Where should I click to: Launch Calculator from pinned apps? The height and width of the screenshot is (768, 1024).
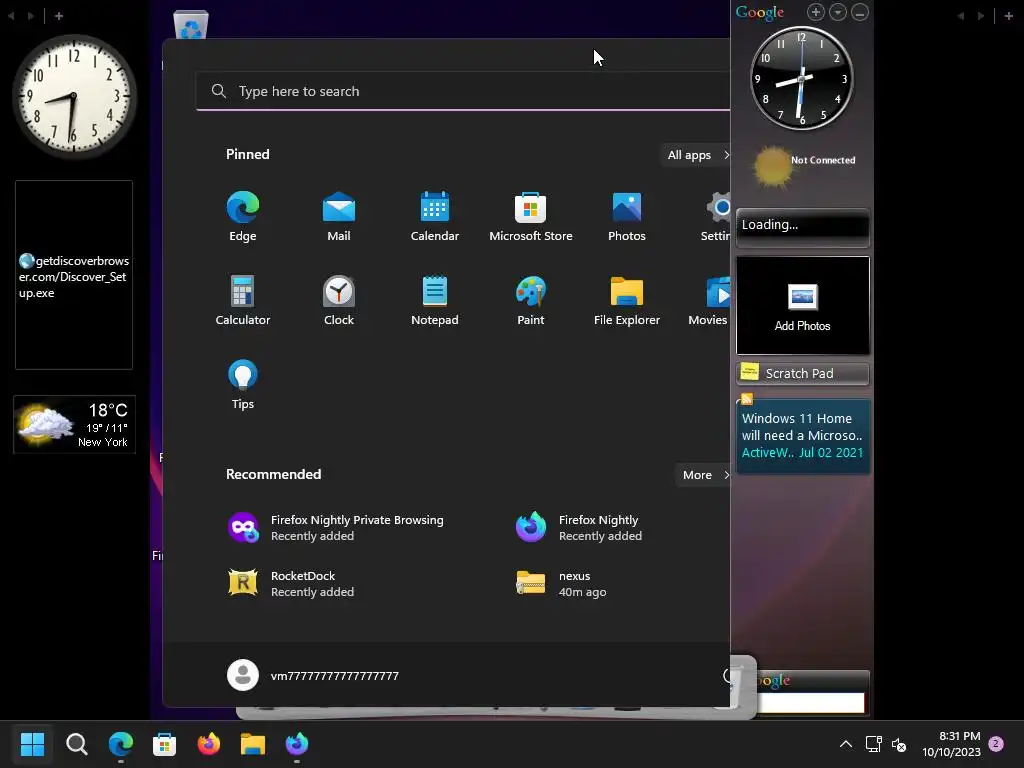click(243, 300)
